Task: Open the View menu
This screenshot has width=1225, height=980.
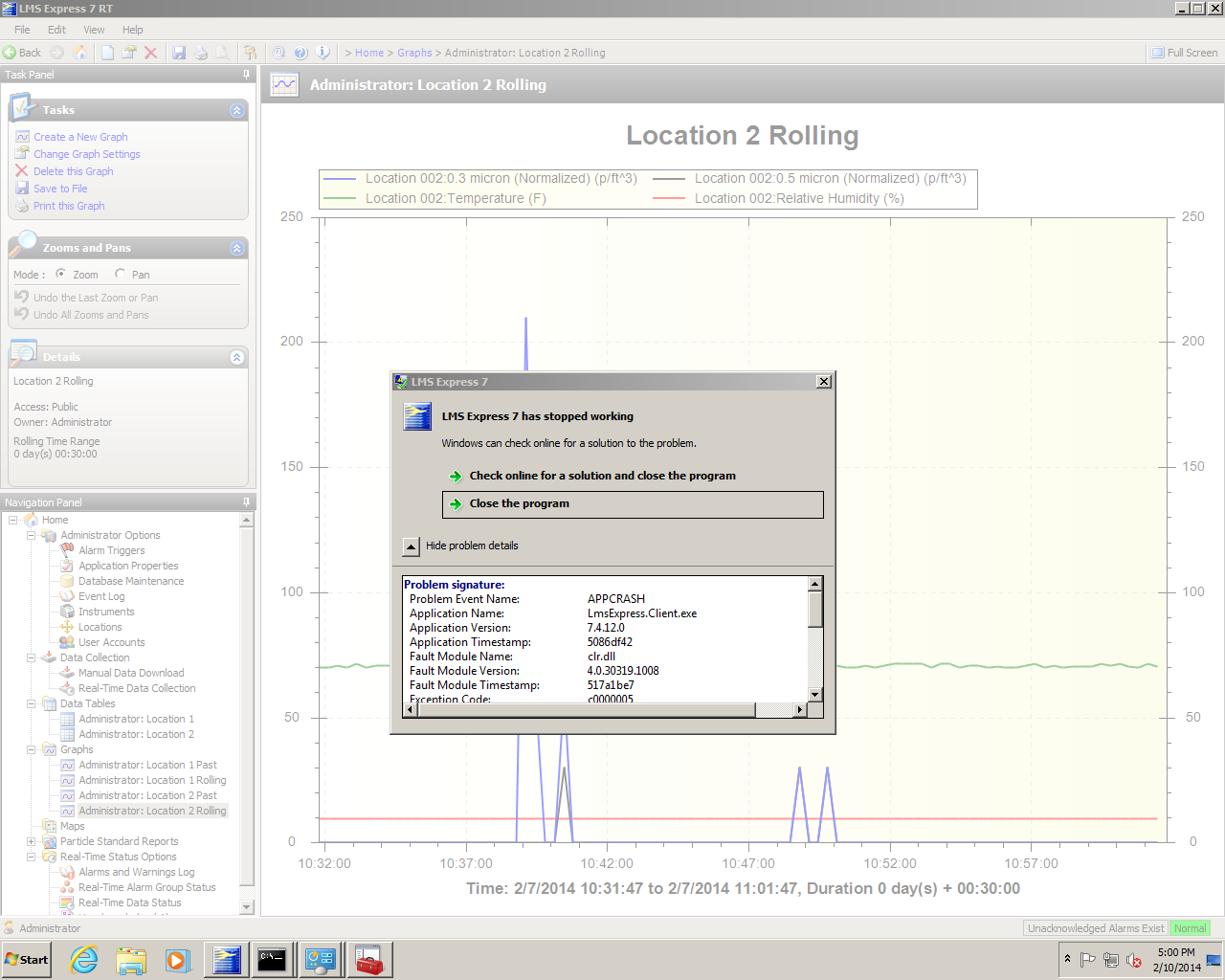Action: click(x=94, y=30)
